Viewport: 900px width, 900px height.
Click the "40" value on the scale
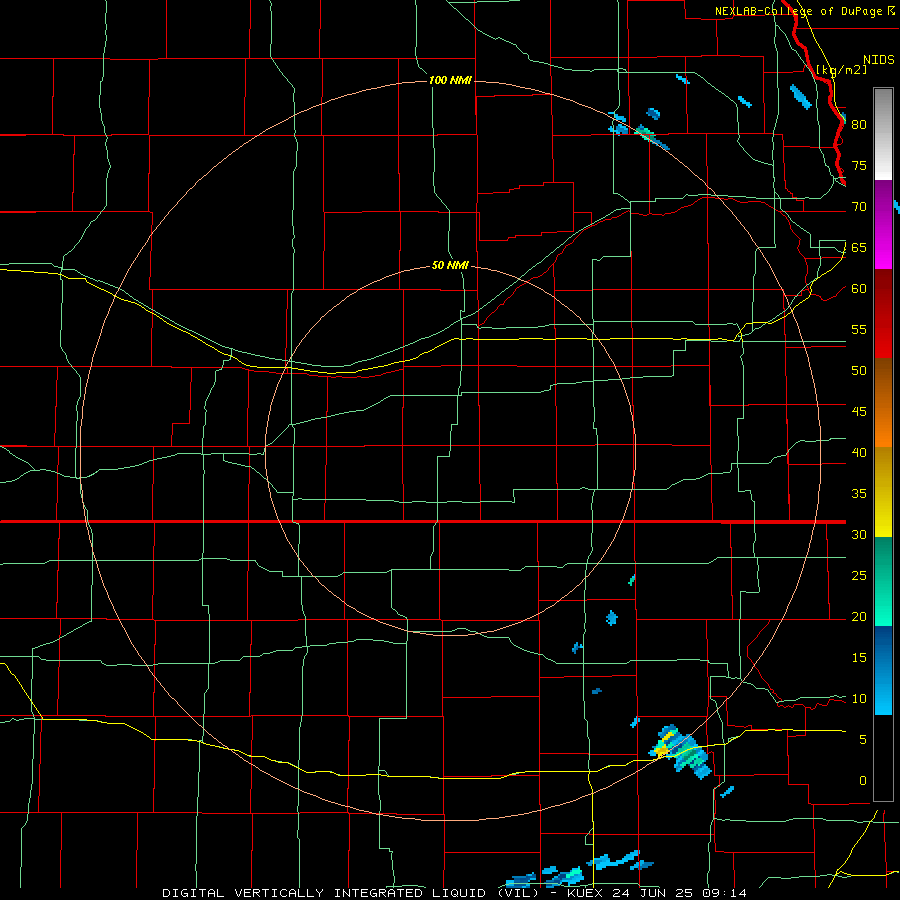pos(859,453)
